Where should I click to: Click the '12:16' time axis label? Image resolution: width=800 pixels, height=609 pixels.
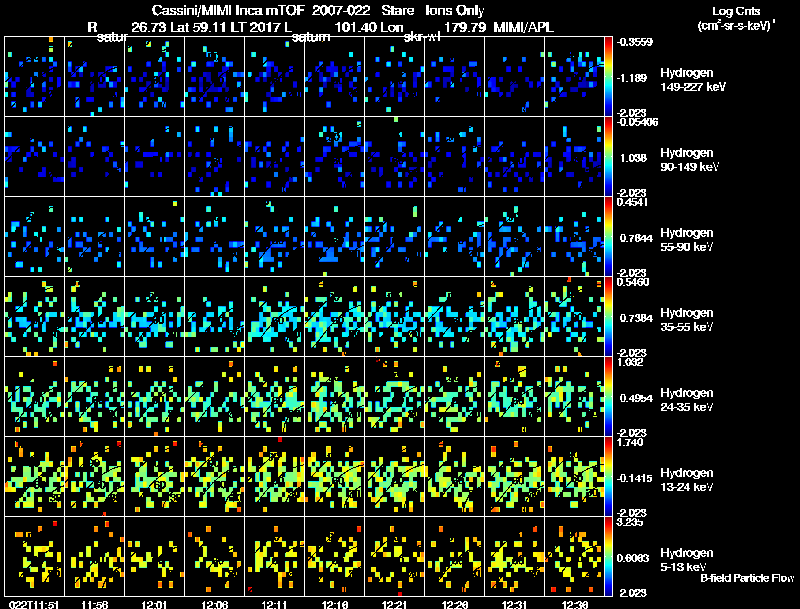click(335, 604)
